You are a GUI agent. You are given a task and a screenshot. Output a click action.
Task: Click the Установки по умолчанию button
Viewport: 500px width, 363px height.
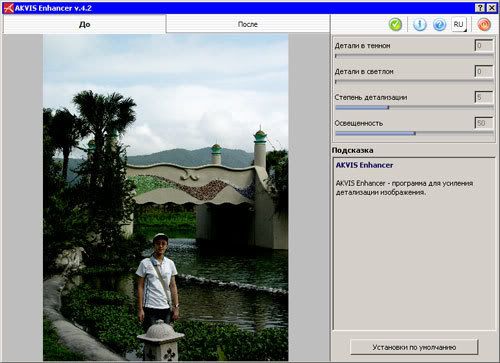pyautogui.click(x=414, y=347)
